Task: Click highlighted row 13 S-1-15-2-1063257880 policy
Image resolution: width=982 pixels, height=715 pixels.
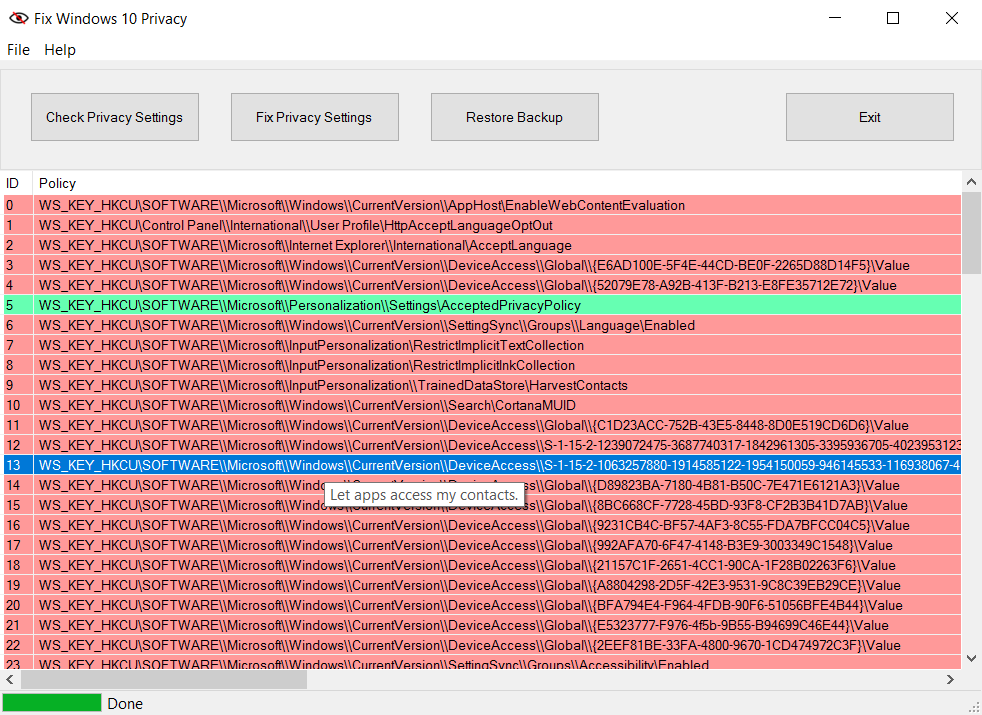Action: point(482,465)
